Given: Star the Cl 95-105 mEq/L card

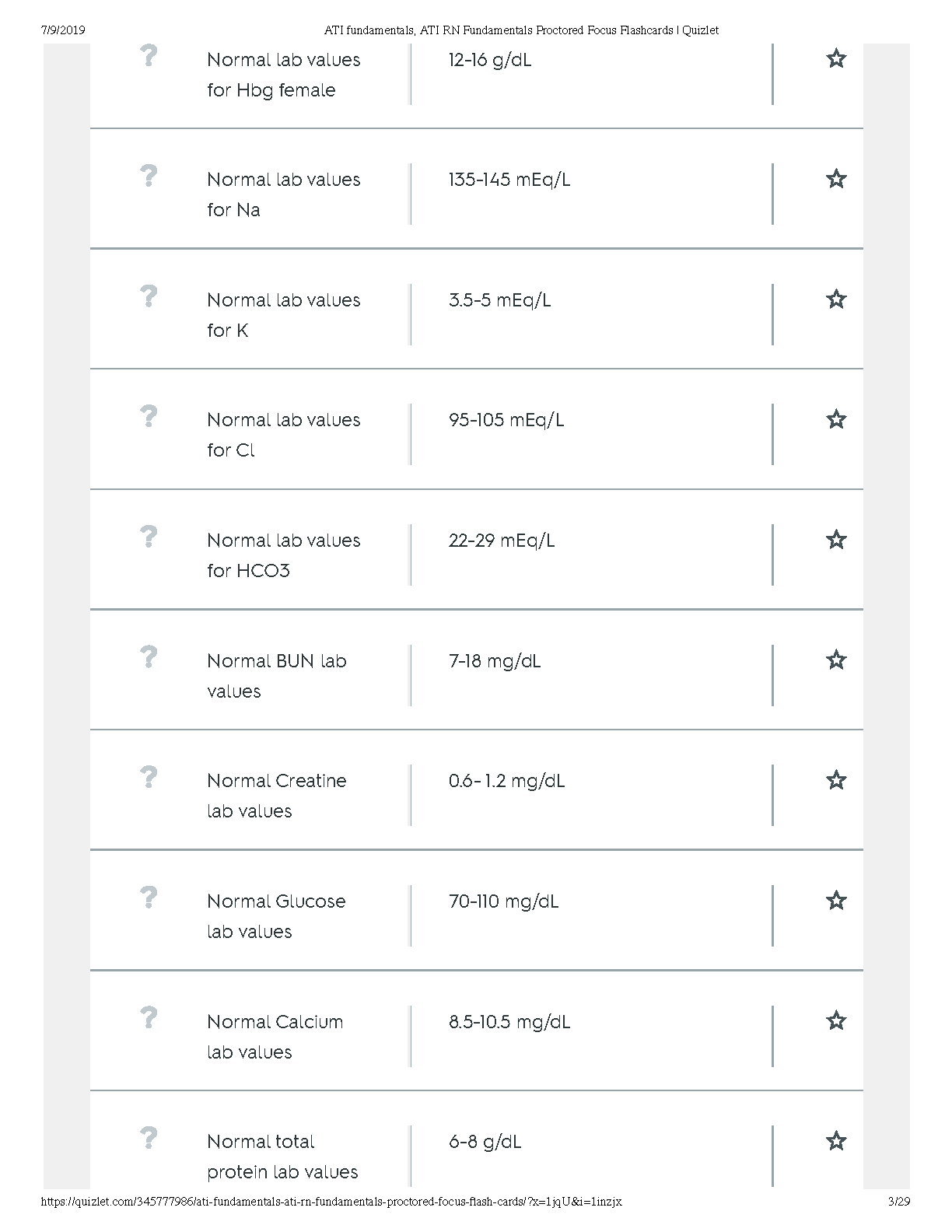Looking at the screenshot, I should [x=836, y=419].
